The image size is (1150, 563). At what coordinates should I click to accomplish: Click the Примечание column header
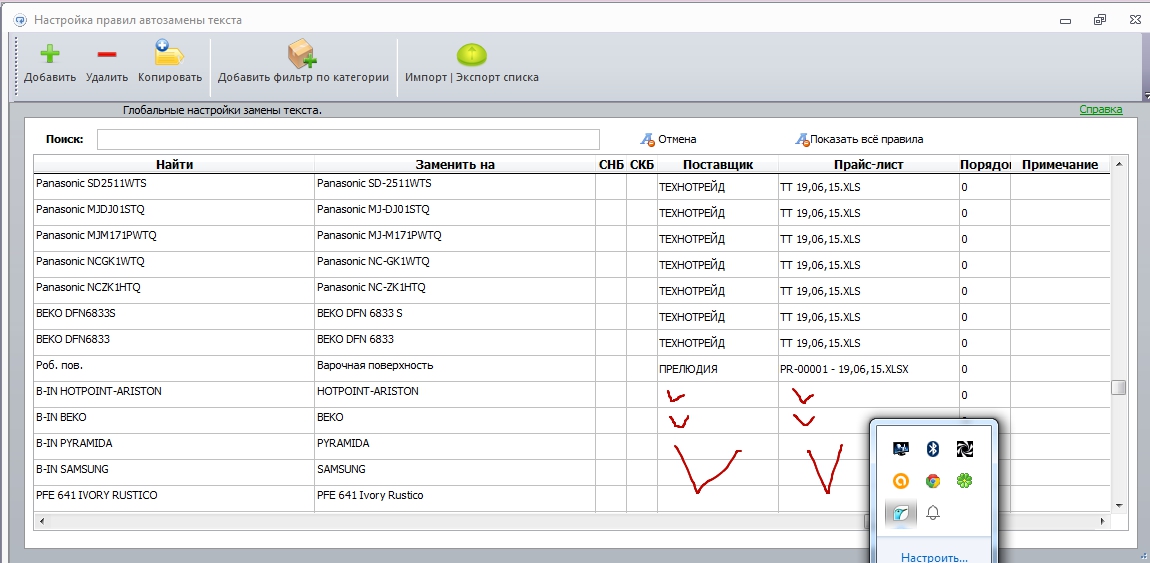[x=1059, y=165]
